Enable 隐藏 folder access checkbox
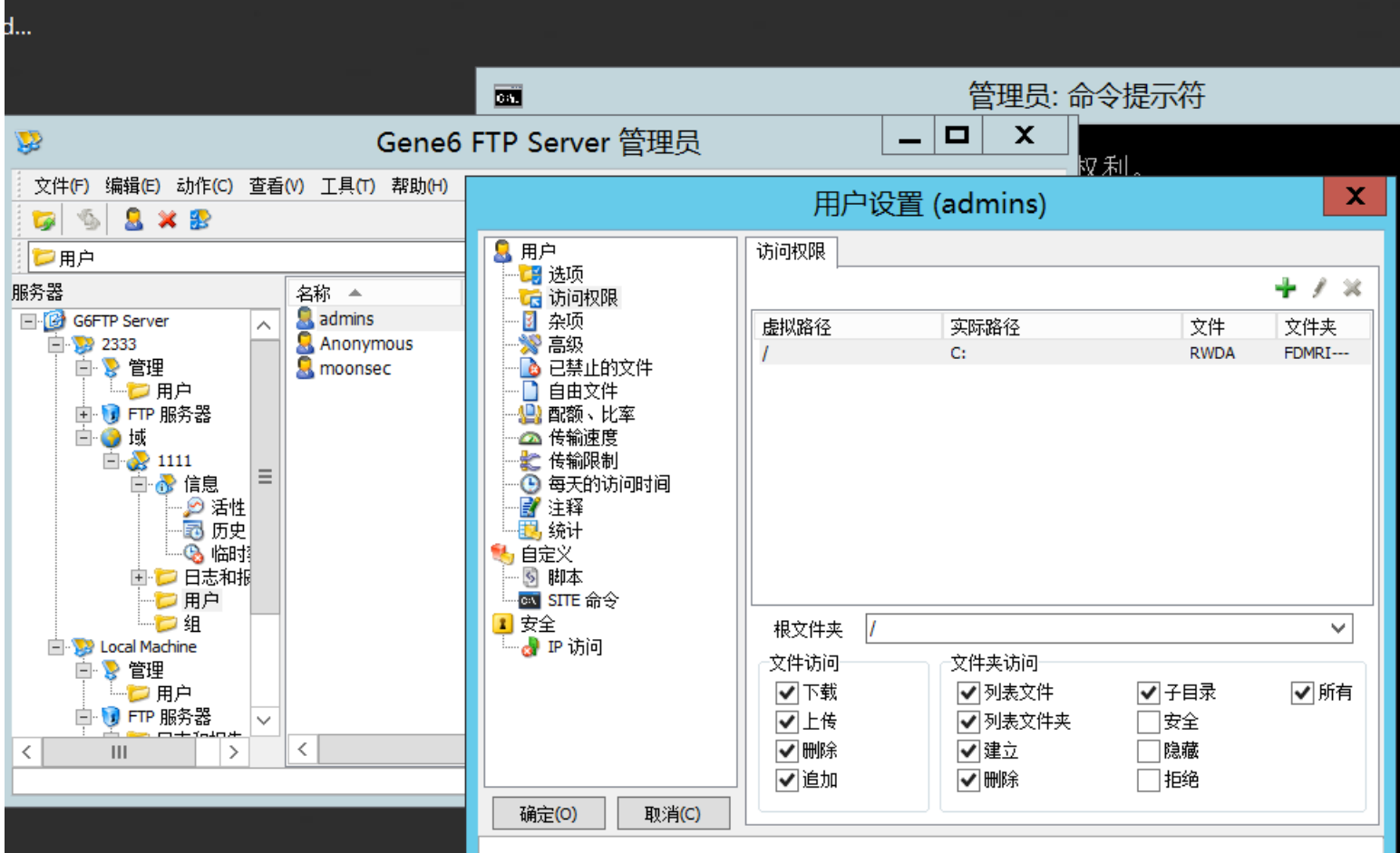The image size is (1400, 853). coord(1149,751)
